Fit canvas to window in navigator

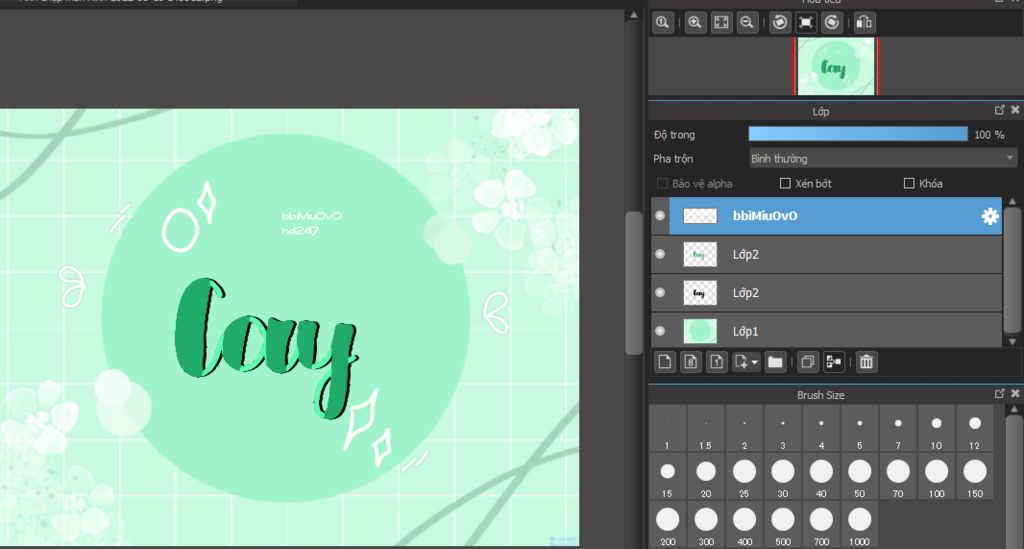tap(721, 23)
